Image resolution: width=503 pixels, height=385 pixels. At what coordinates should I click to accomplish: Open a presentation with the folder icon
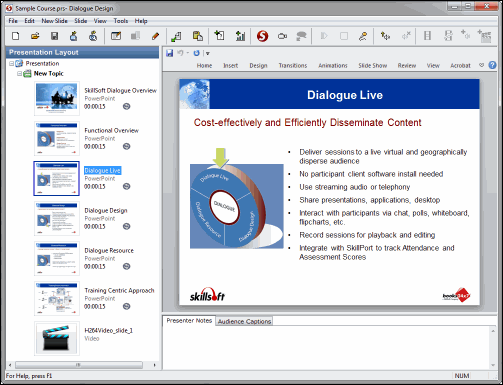tap(35, 36)
